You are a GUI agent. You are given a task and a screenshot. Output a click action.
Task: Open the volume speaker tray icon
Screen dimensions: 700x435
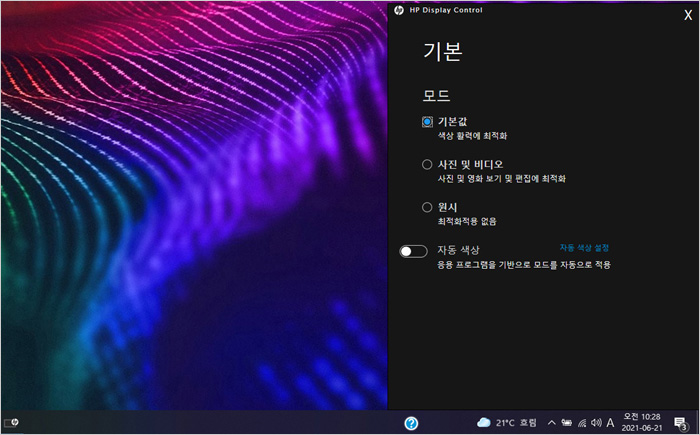(x=596, y=422)
